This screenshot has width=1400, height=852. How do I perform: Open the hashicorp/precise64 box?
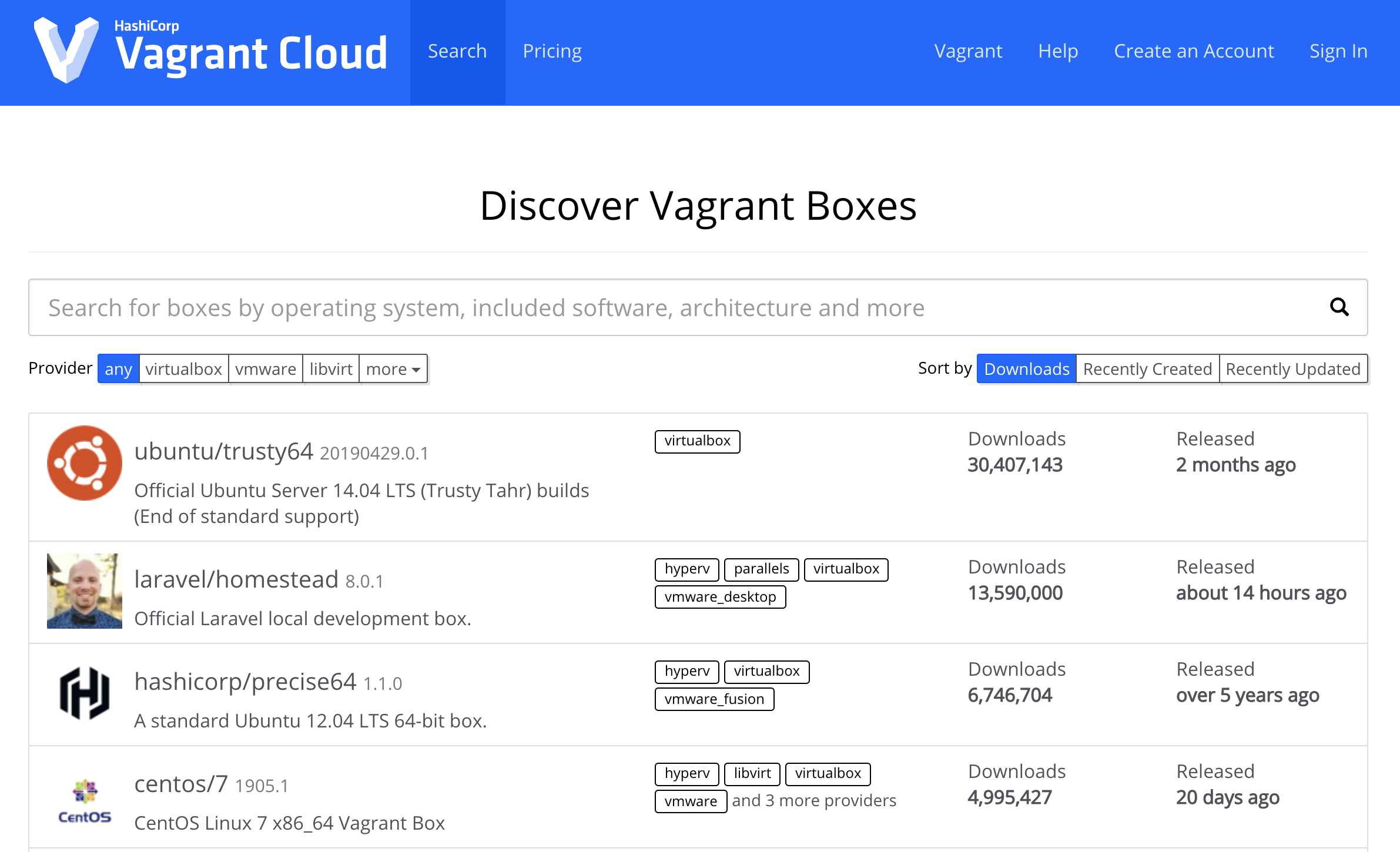[x=245, y=682]
